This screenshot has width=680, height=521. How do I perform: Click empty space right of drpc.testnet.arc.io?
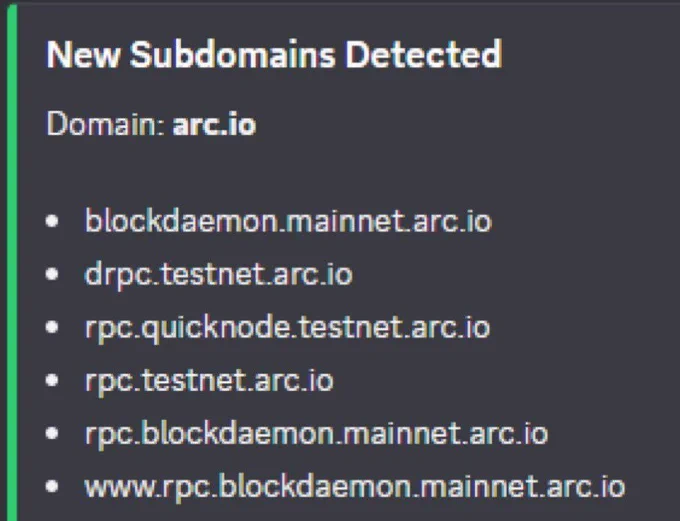point(516,275)
